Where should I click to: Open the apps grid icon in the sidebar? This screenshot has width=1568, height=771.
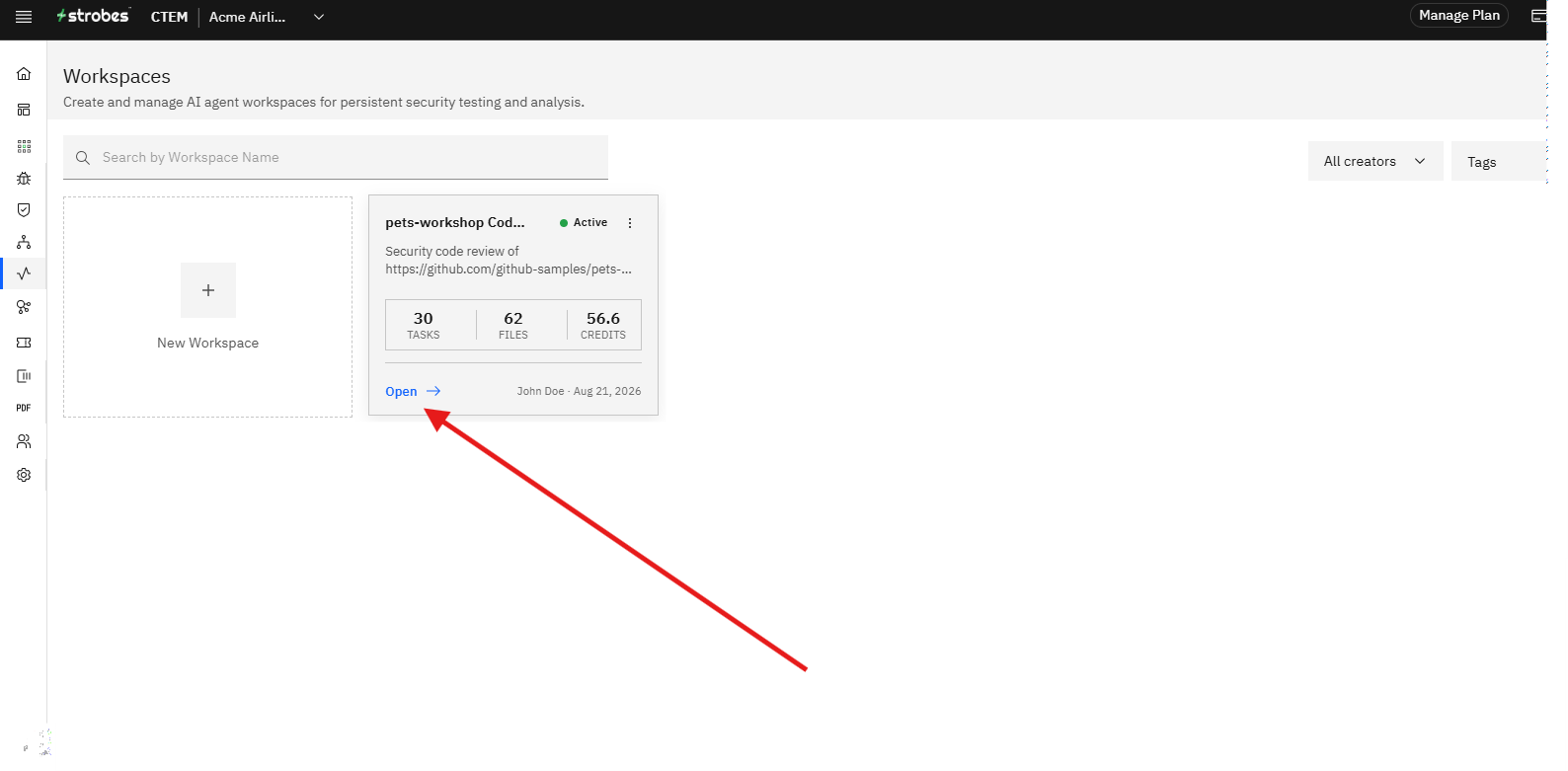[24, 146]
